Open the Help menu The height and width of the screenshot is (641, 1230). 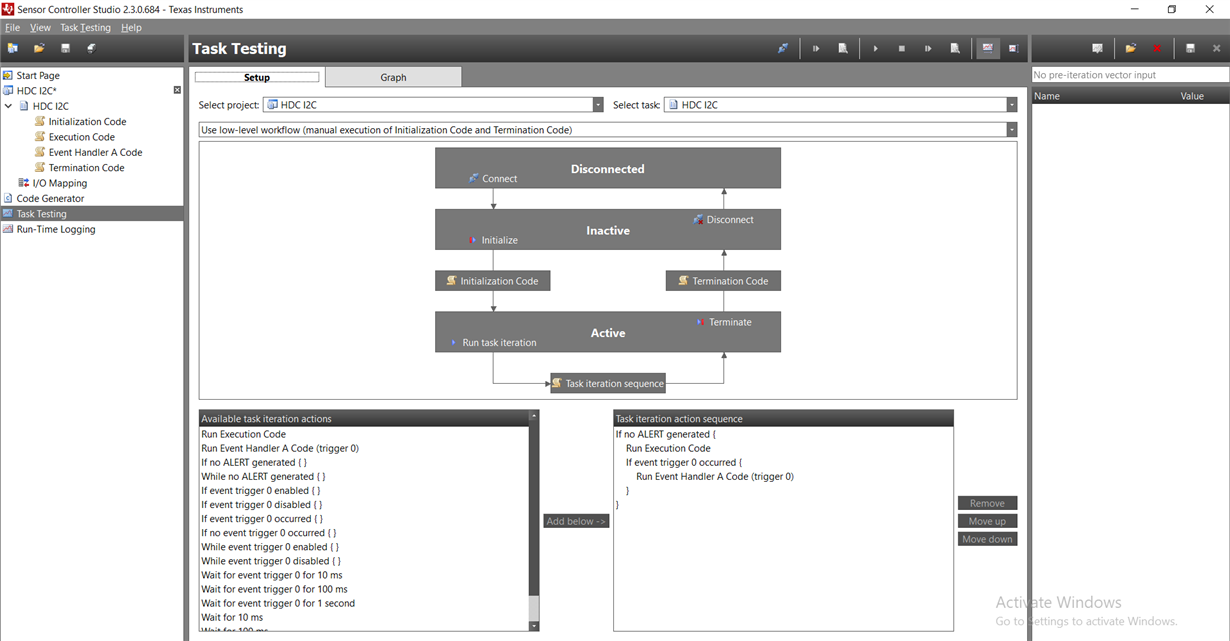tap(131, 28)
